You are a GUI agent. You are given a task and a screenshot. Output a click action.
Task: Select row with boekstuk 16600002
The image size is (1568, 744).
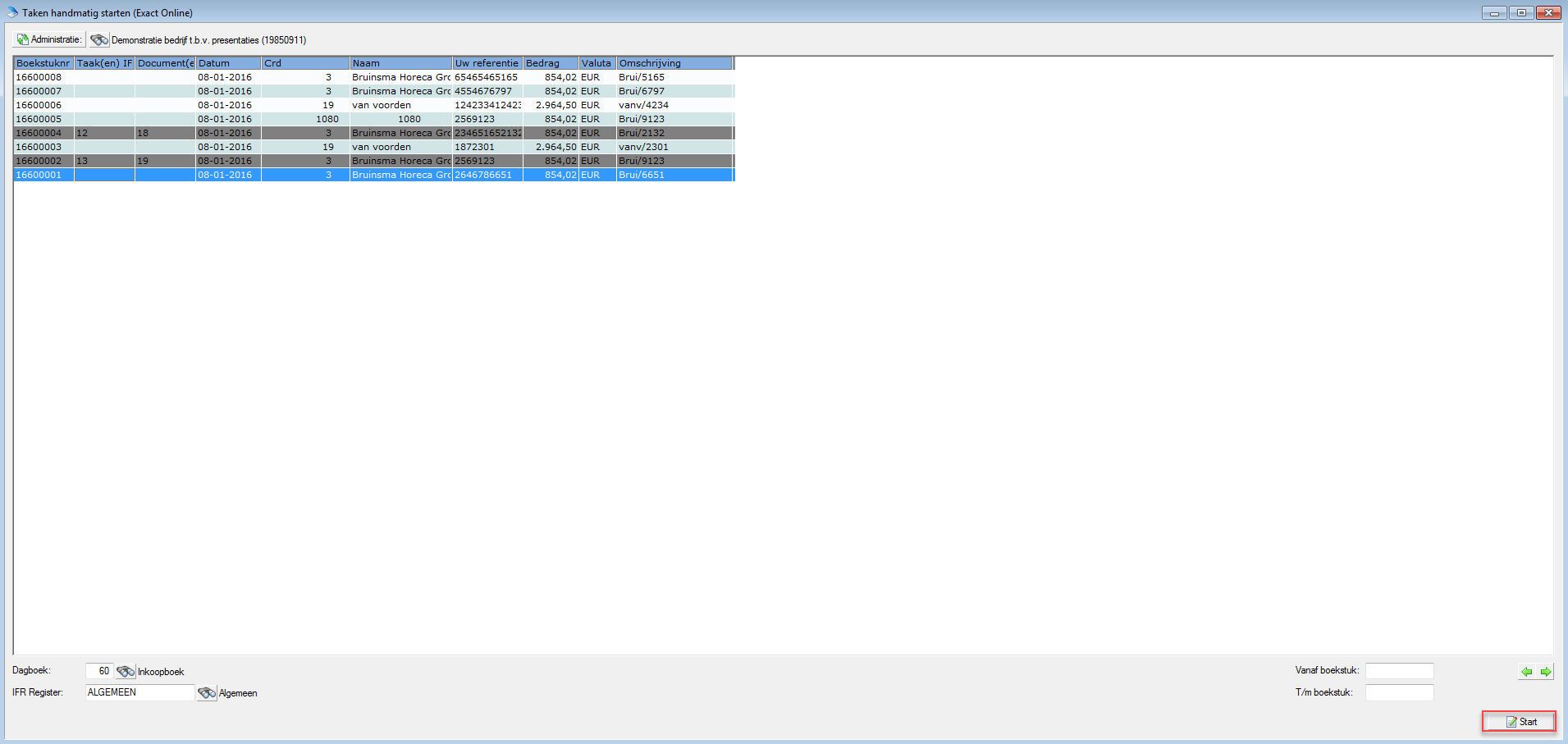(x=373, y=161)
